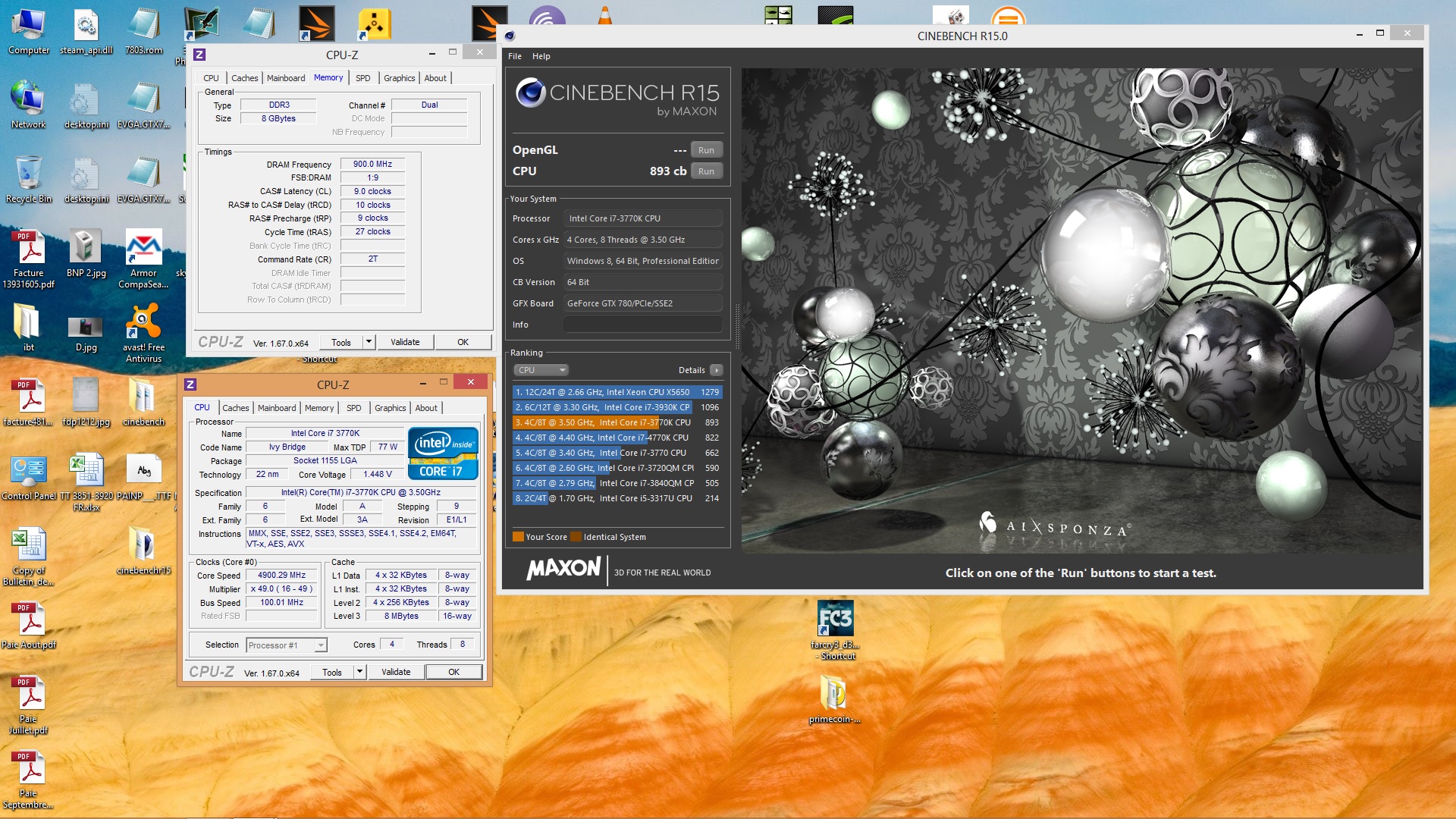Launch farcry3_d3 shortcut icon
The height and width of the screenshot is (819, 1456).
835,629
